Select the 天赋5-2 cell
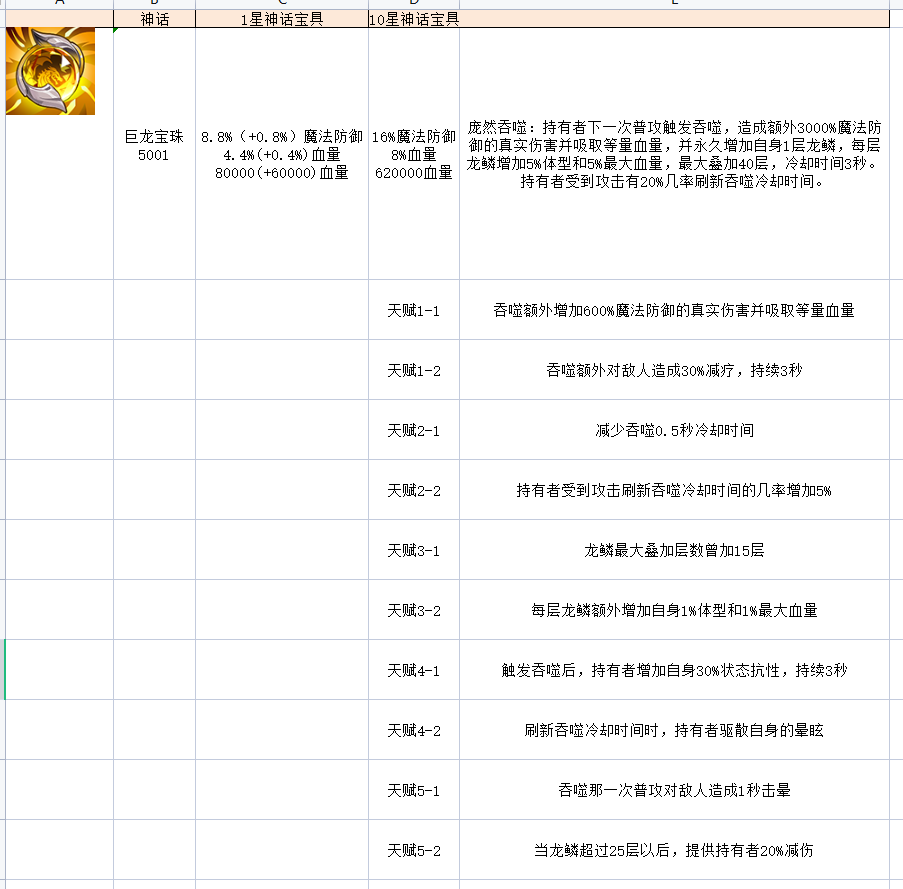Viewport: 903px width, 889px height. (x=414, y=850)
